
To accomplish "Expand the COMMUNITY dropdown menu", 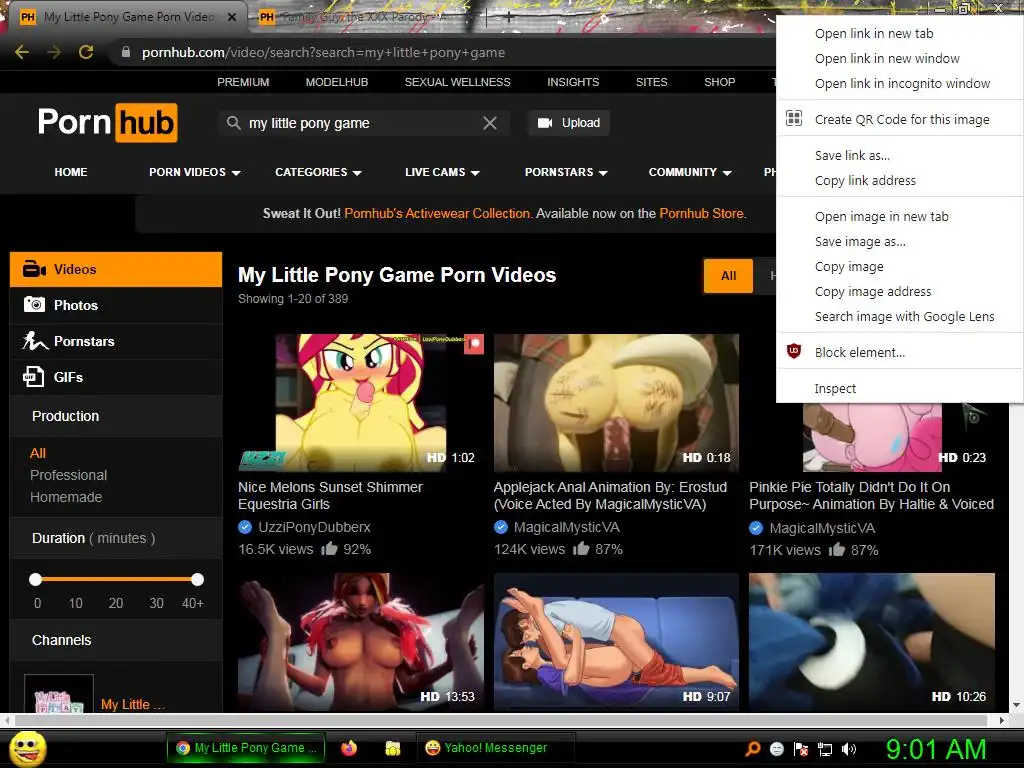I will click(690, 172).
